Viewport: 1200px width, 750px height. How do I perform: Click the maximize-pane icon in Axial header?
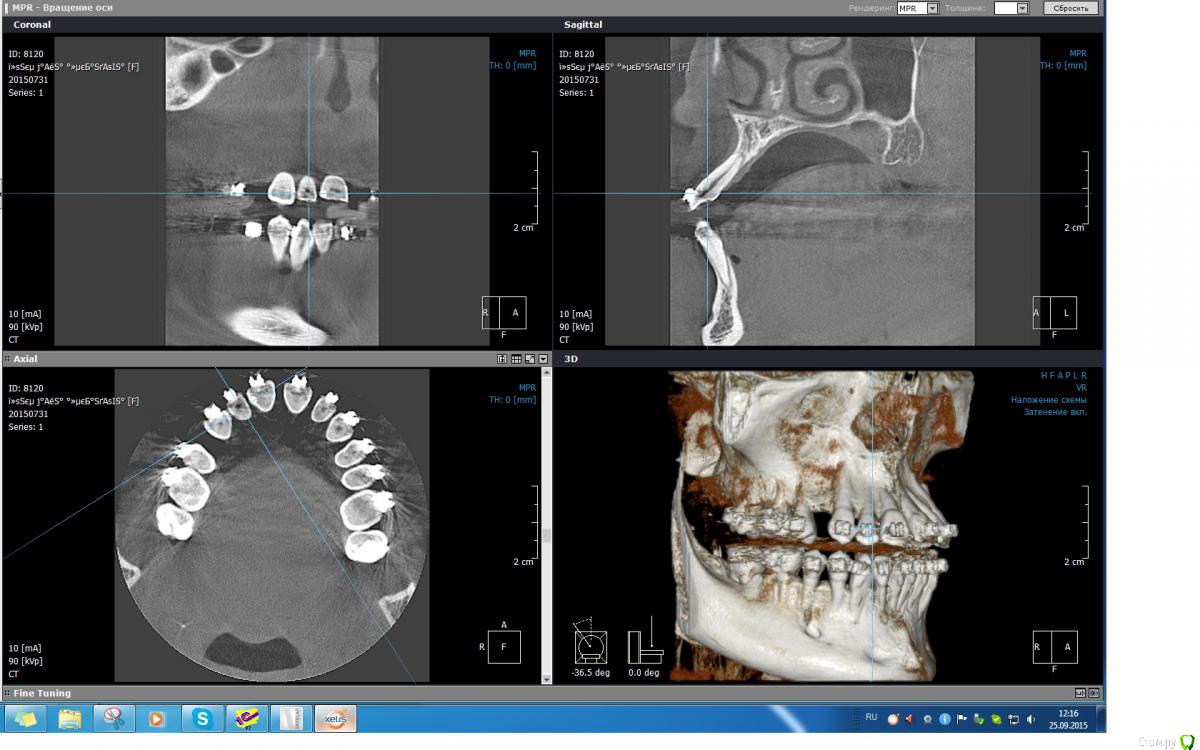click(x=529, y=358)
